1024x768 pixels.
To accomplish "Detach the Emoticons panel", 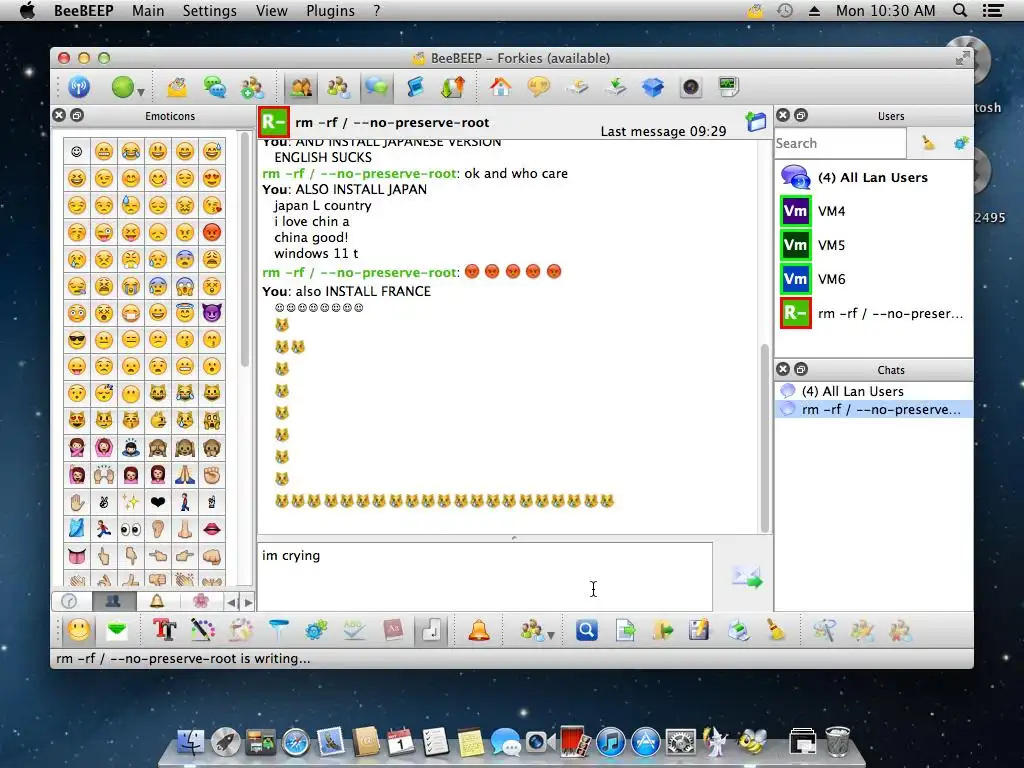I will [x=77, y=115].
